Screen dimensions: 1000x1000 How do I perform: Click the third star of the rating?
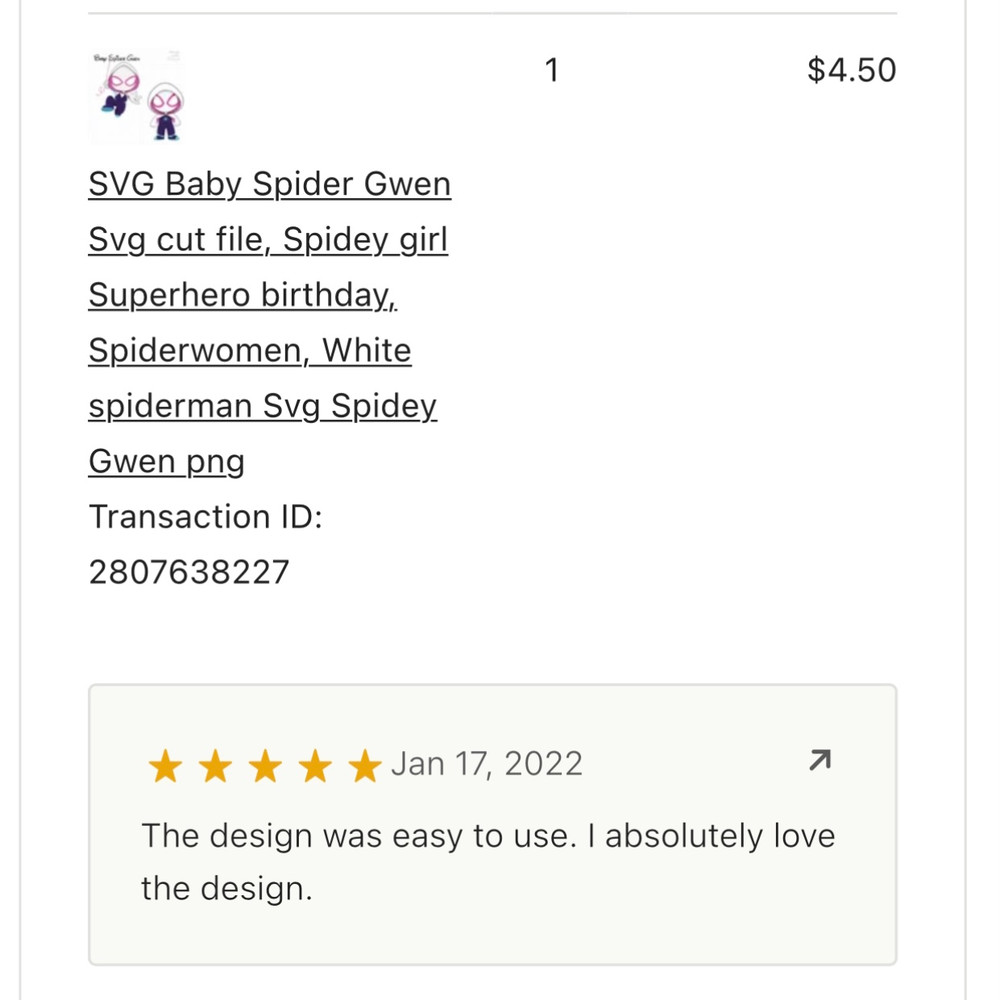coord(265,767)
